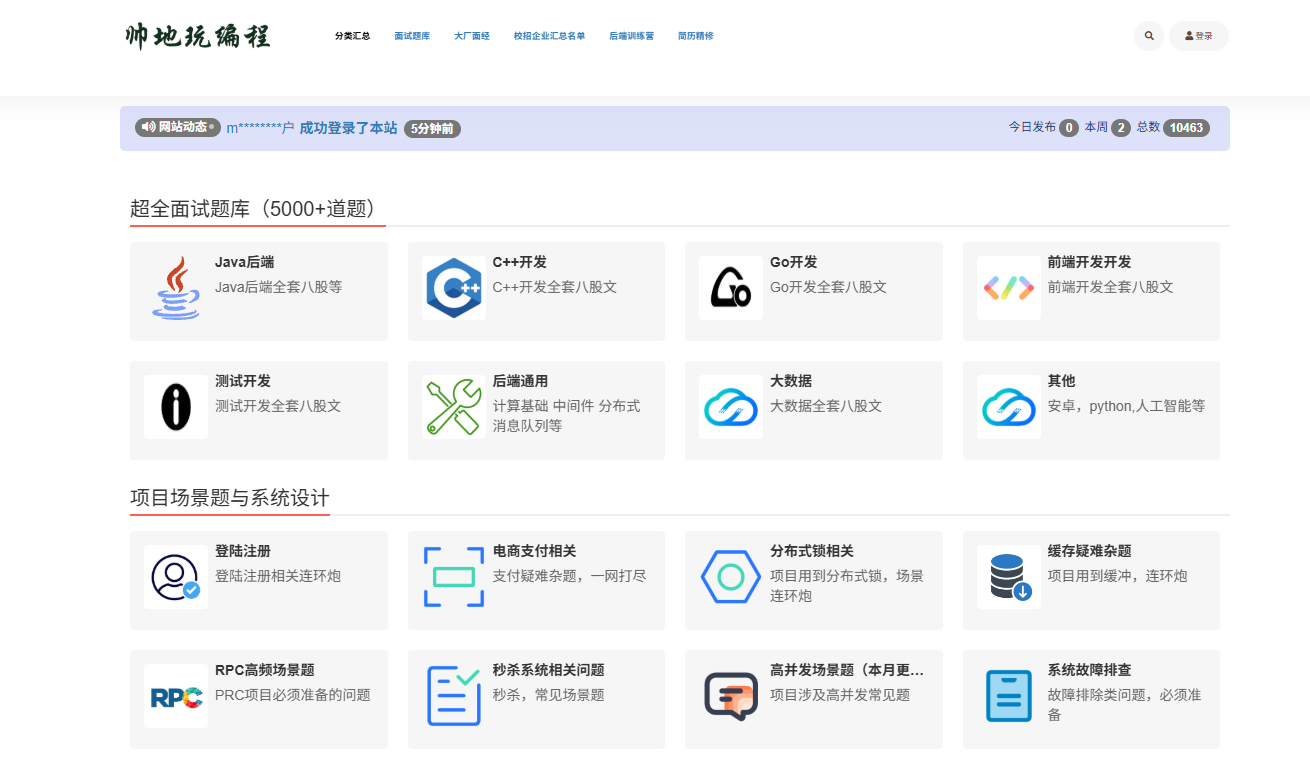Screen dimensions: 1310x776
Task: Click the 缓存疑难杂题 database icon
Action: click(1009, 577)
